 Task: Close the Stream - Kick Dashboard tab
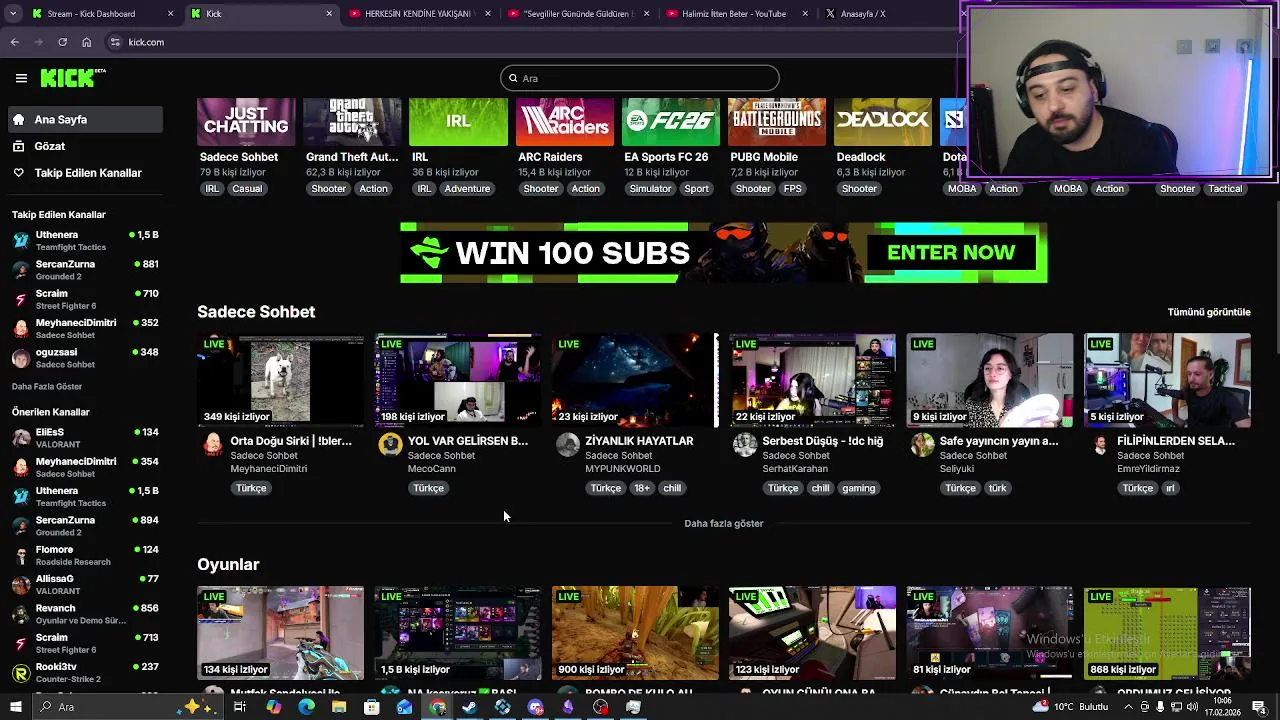171,14
